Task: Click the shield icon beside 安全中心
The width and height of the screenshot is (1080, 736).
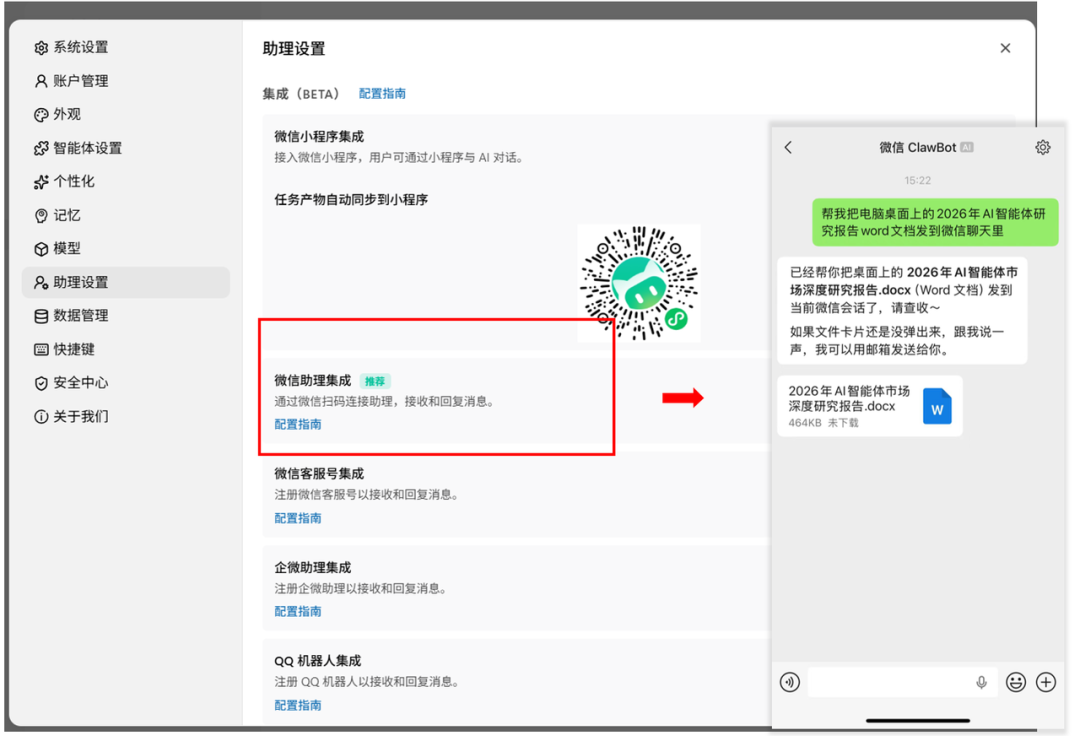Action: [41, 383]
